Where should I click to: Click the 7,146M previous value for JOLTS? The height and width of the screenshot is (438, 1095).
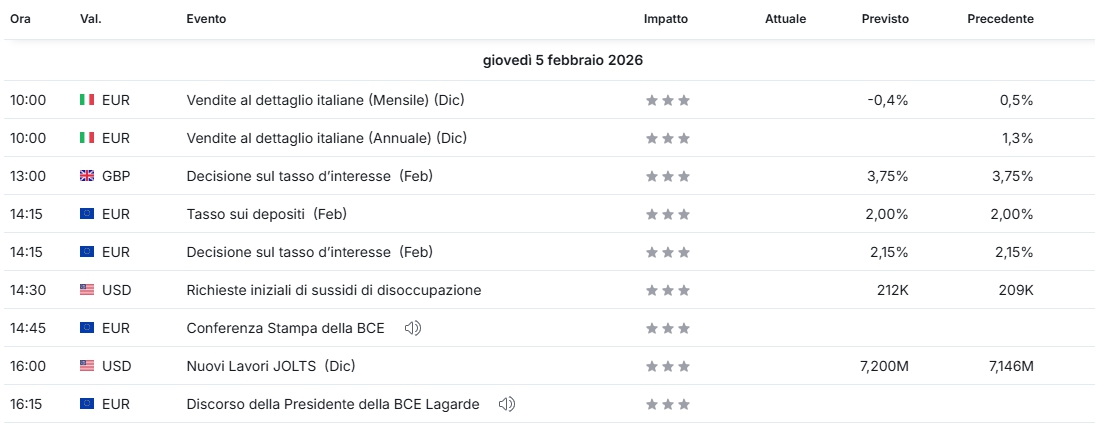point(1009,366)
